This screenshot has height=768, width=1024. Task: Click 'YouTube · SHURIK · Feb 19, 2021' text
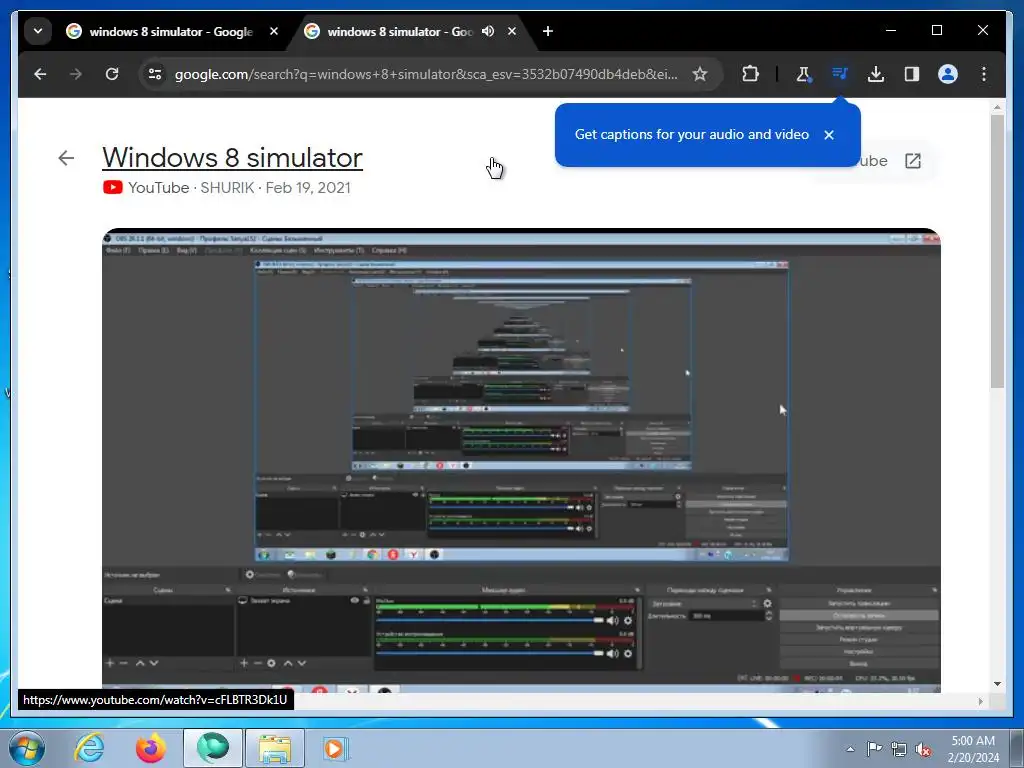coord(239,187)
